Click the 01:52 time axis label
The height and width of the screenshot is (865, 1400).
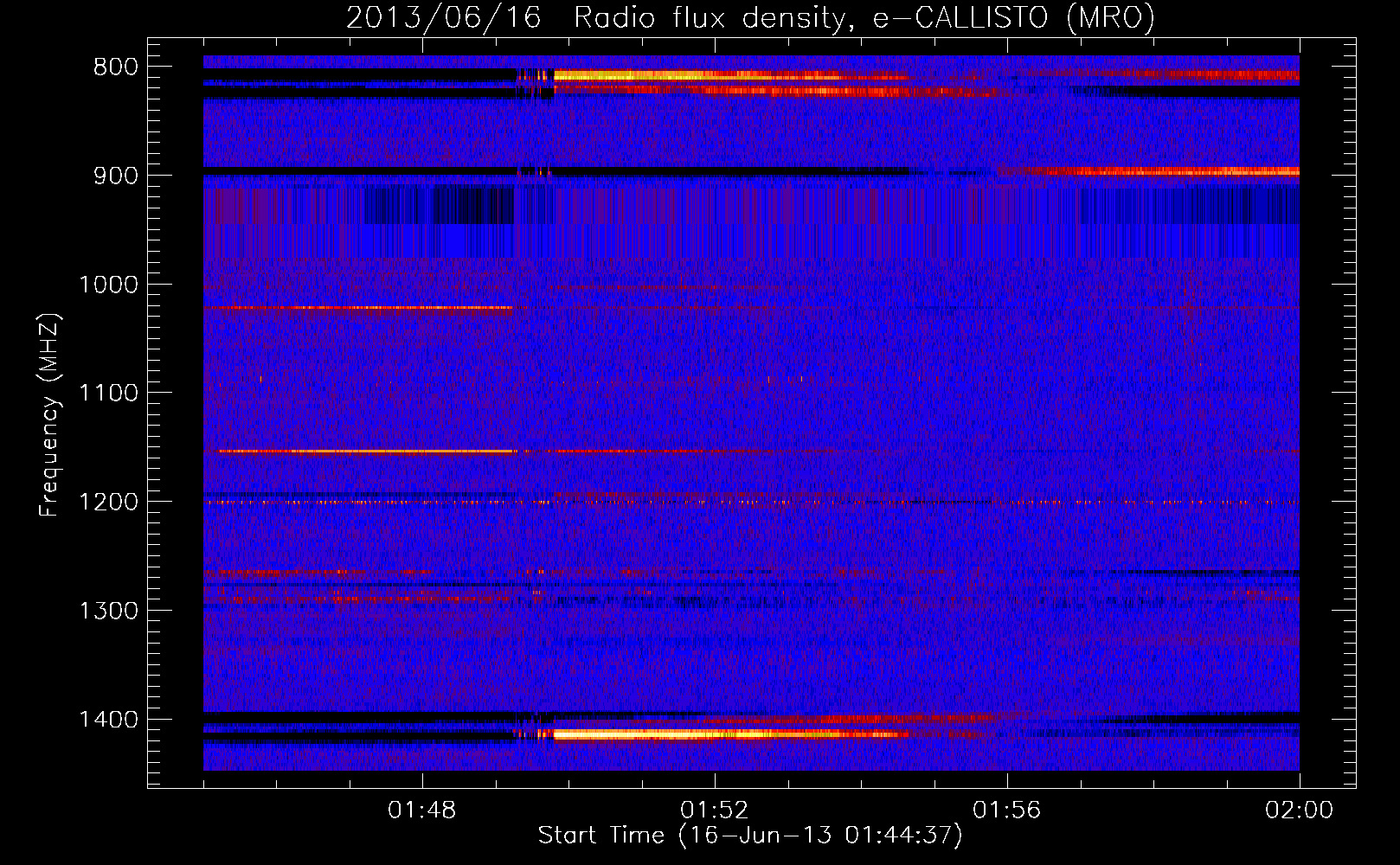pos(715,811)
